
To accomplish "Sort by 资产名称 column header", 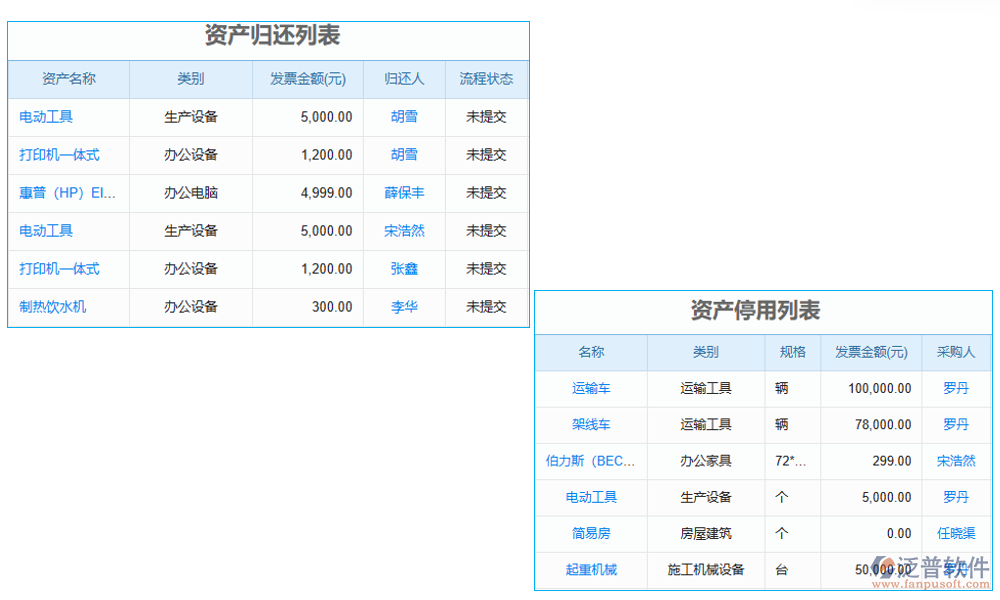I will tap(69, 79).
